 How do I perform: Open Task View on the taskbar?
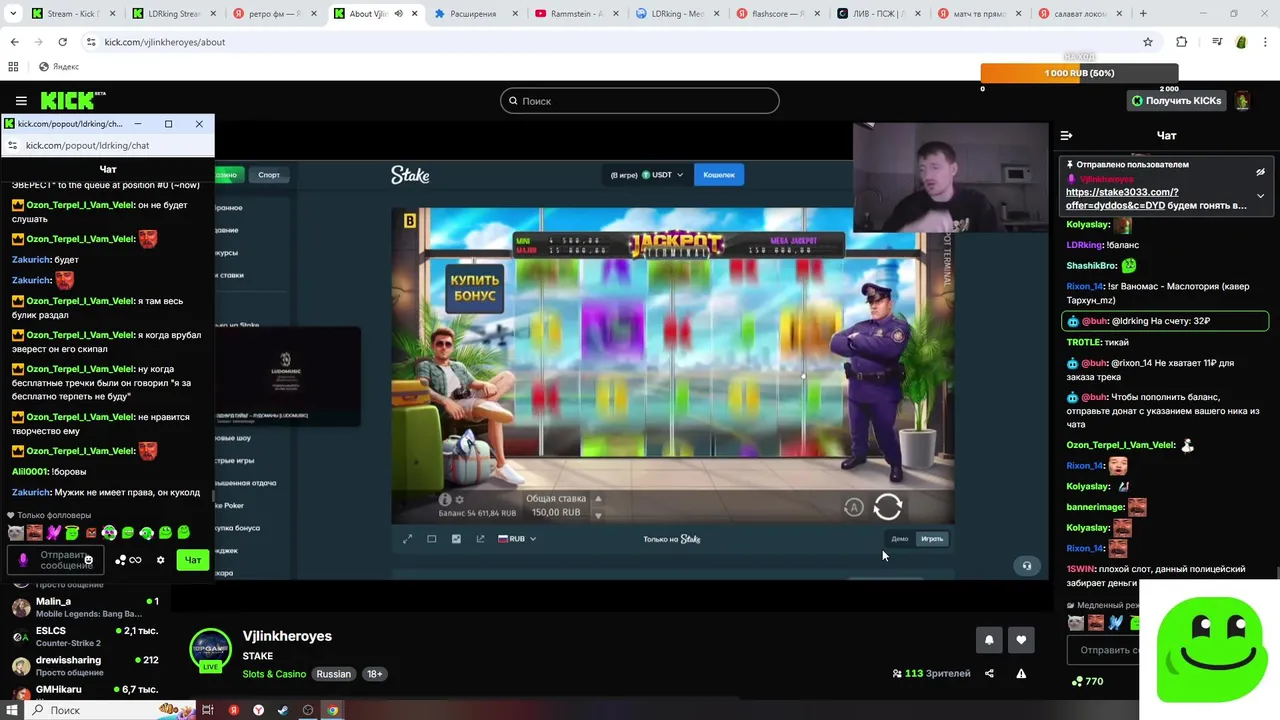(x=208, y=710)
